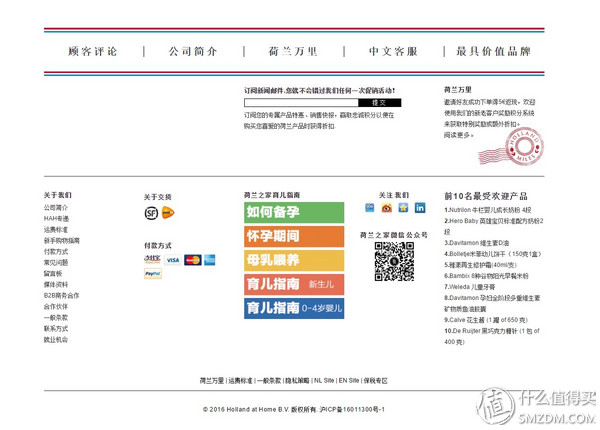
Task: Open 公司简介 in the top navigation bar
Action: pyautogui.click(x=193, y=51)
